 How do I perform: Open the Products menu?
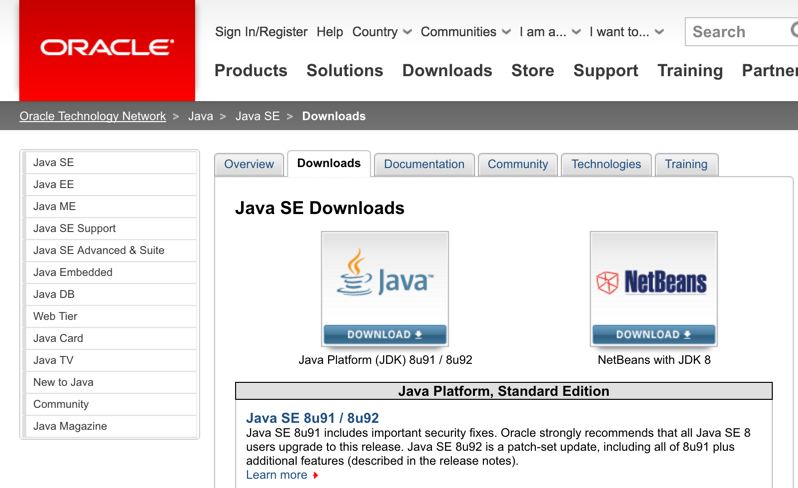click(x=251, y=70)
